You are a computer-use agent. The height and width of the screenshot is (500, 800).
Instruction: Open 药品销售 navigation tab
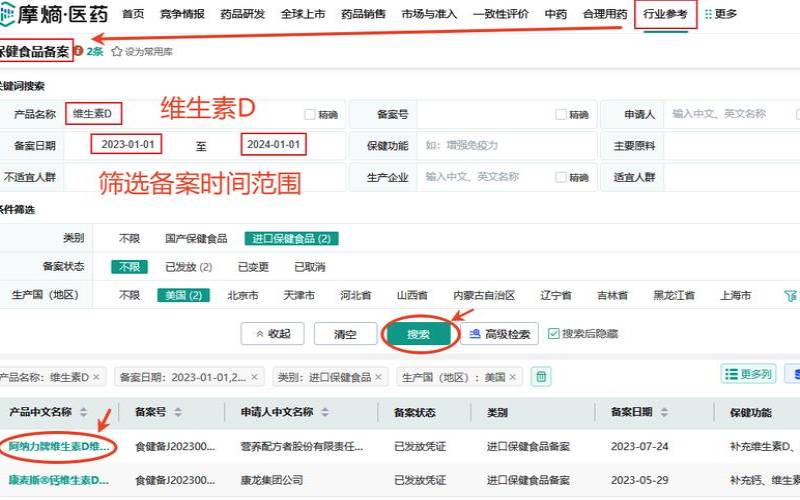[x=363, y=14]
